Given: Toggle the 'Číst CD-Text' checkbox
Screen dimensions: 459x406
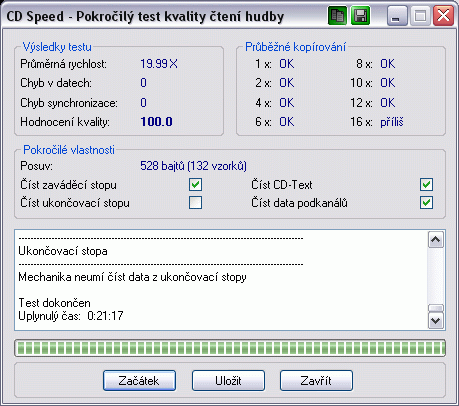Looking at the screenshot, I should [x=426, y=185].
